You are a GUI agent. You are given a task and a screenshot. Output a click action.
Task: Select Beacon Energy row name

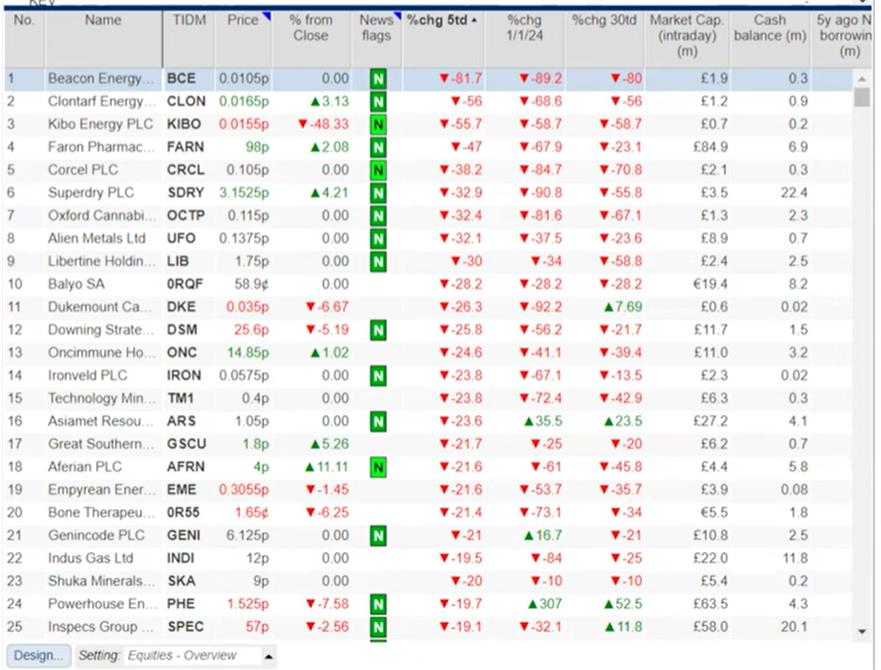click(x=101, y=79)
